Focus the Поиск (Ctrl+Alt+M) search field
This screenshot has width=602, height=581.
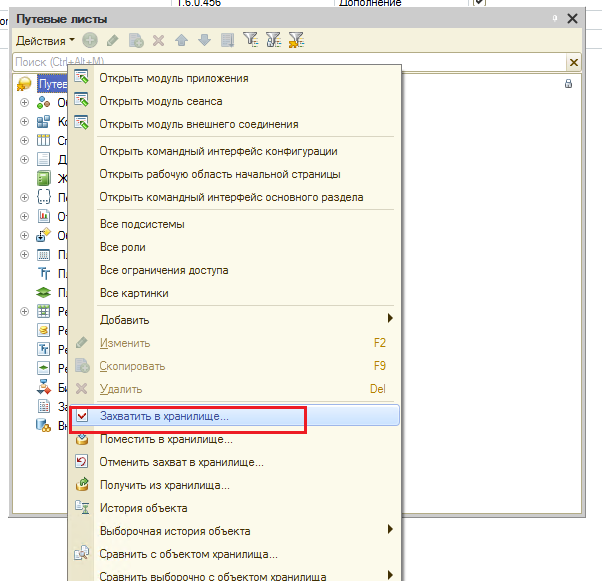pos(289,62)
